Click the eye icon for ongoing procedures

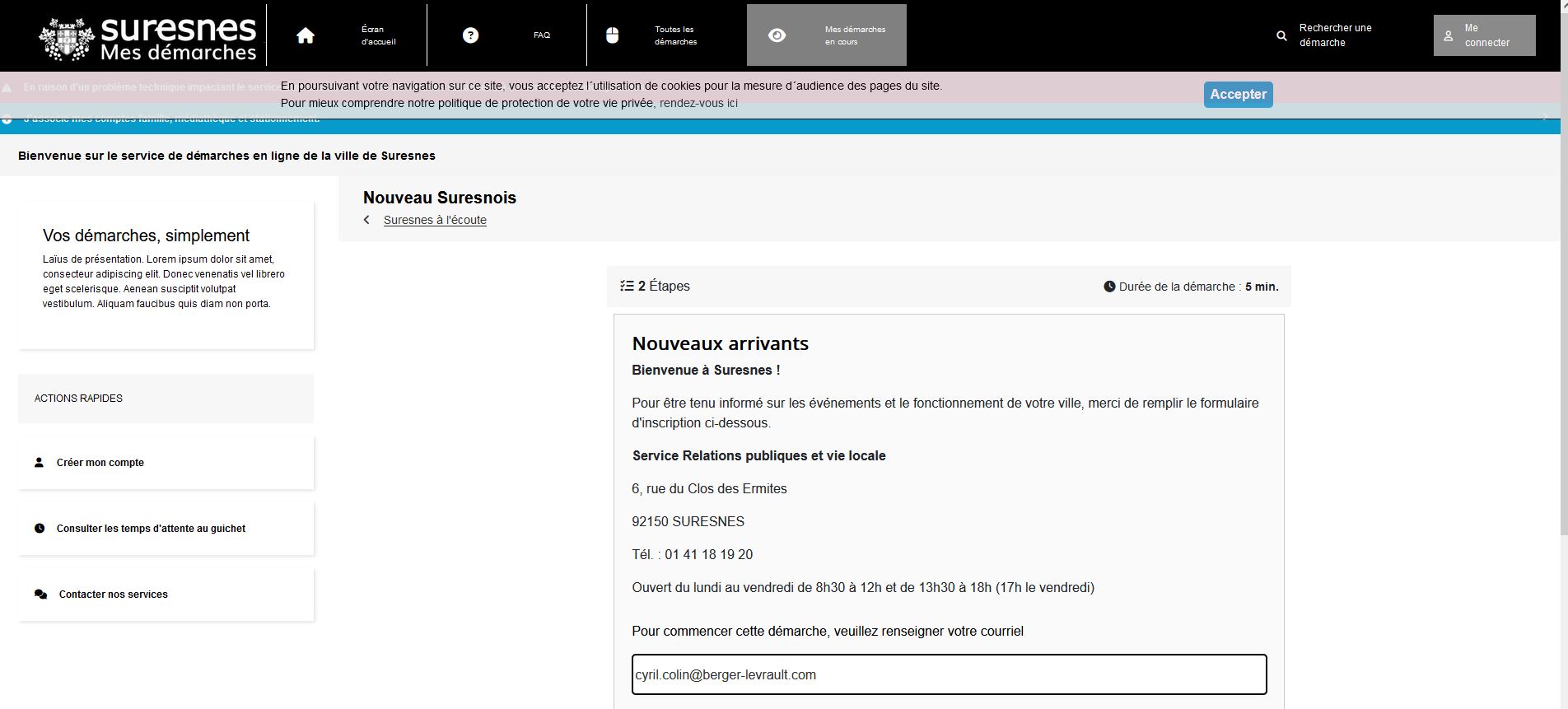pos(777,35)
